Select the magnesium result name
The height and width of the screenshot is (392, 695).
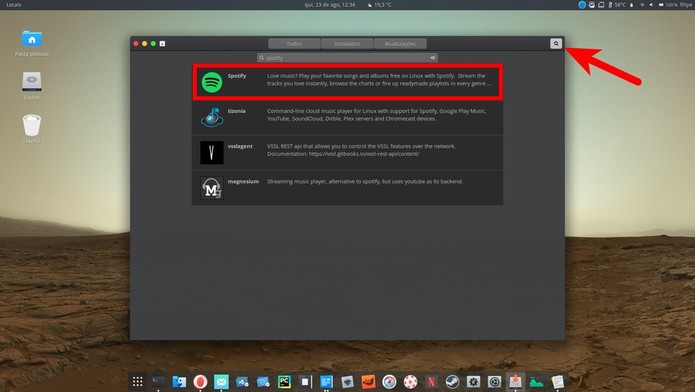coord(243,181)
